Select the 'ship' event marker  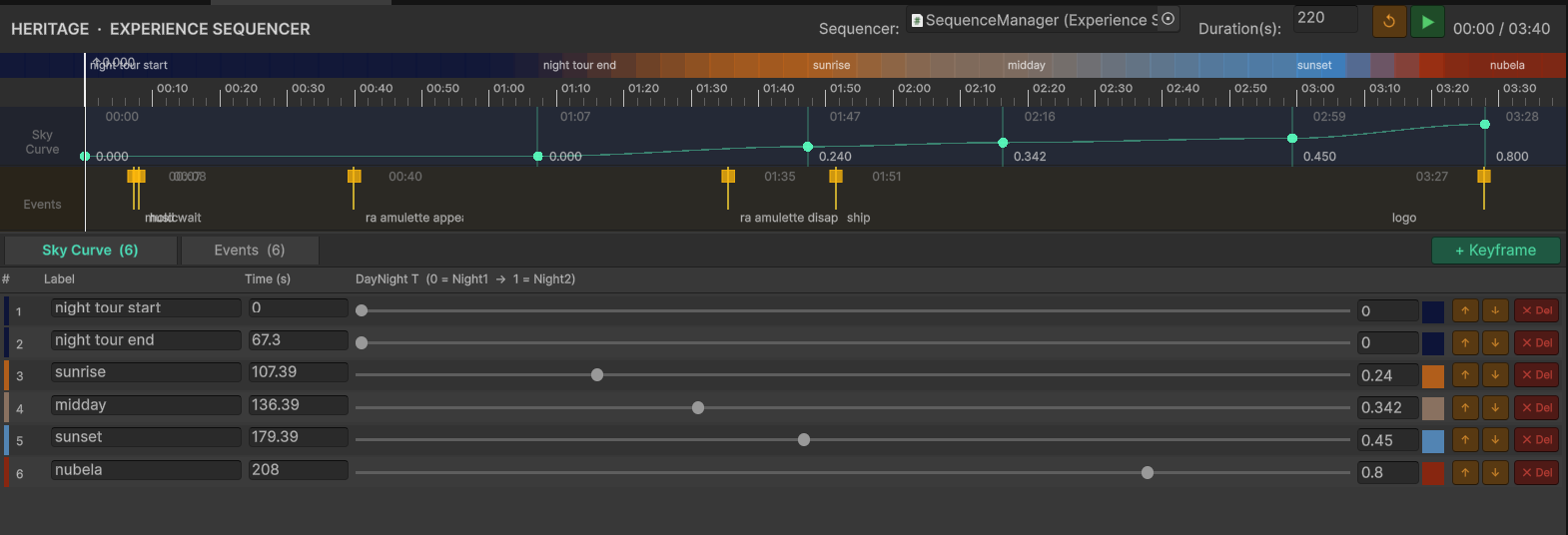836,177
